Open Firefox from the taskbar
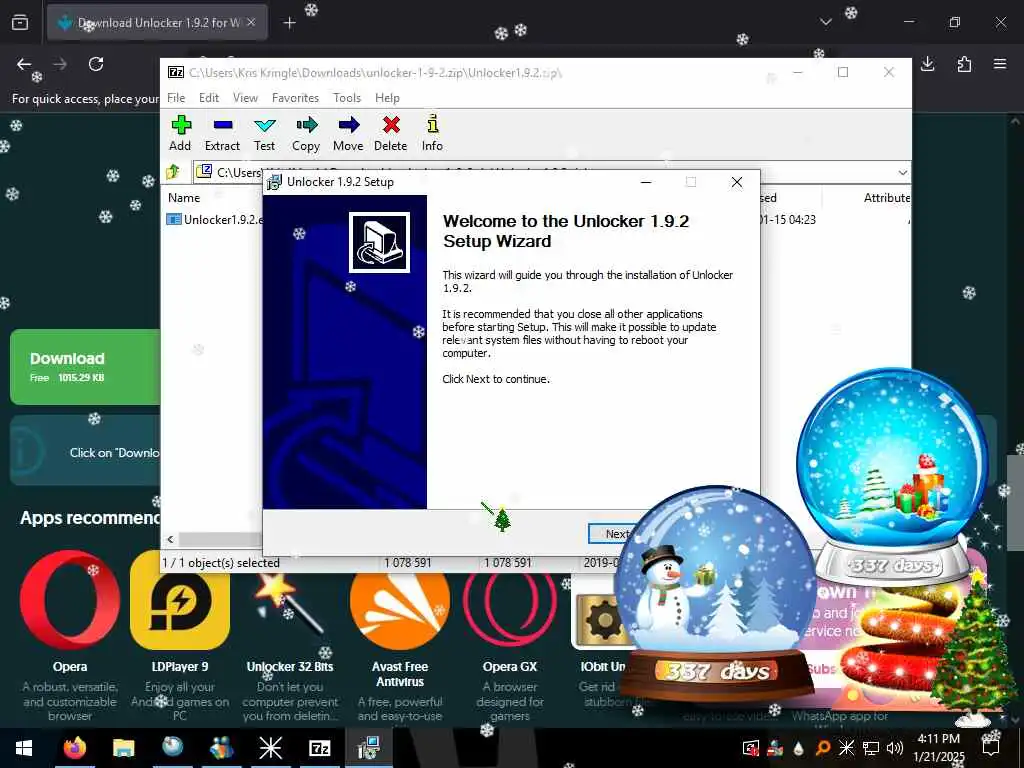The height and width of the screenshot is (768, 1024). point(74,748)
